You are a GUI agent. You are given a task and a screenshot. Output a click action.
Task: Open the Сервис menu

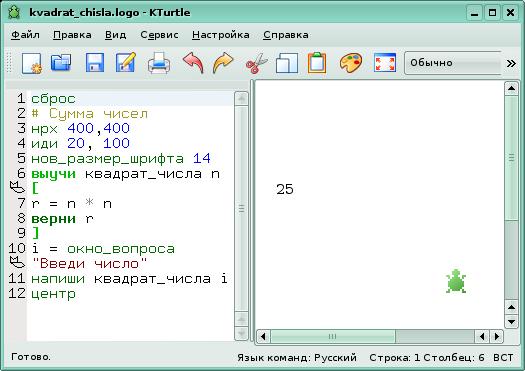pyautogui.click(x=159, y=34)
